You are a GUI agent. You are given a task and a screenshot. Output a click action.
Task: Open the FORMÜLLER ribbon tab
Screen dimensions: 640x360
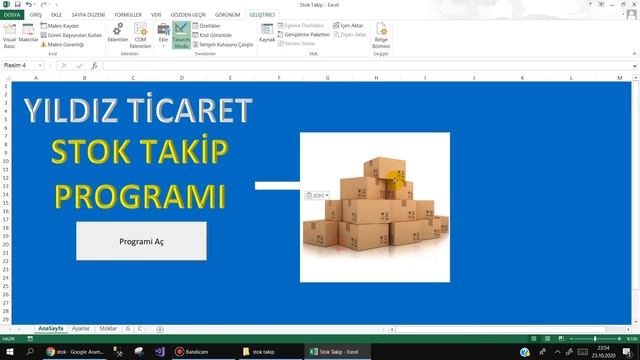pos(128,15)
